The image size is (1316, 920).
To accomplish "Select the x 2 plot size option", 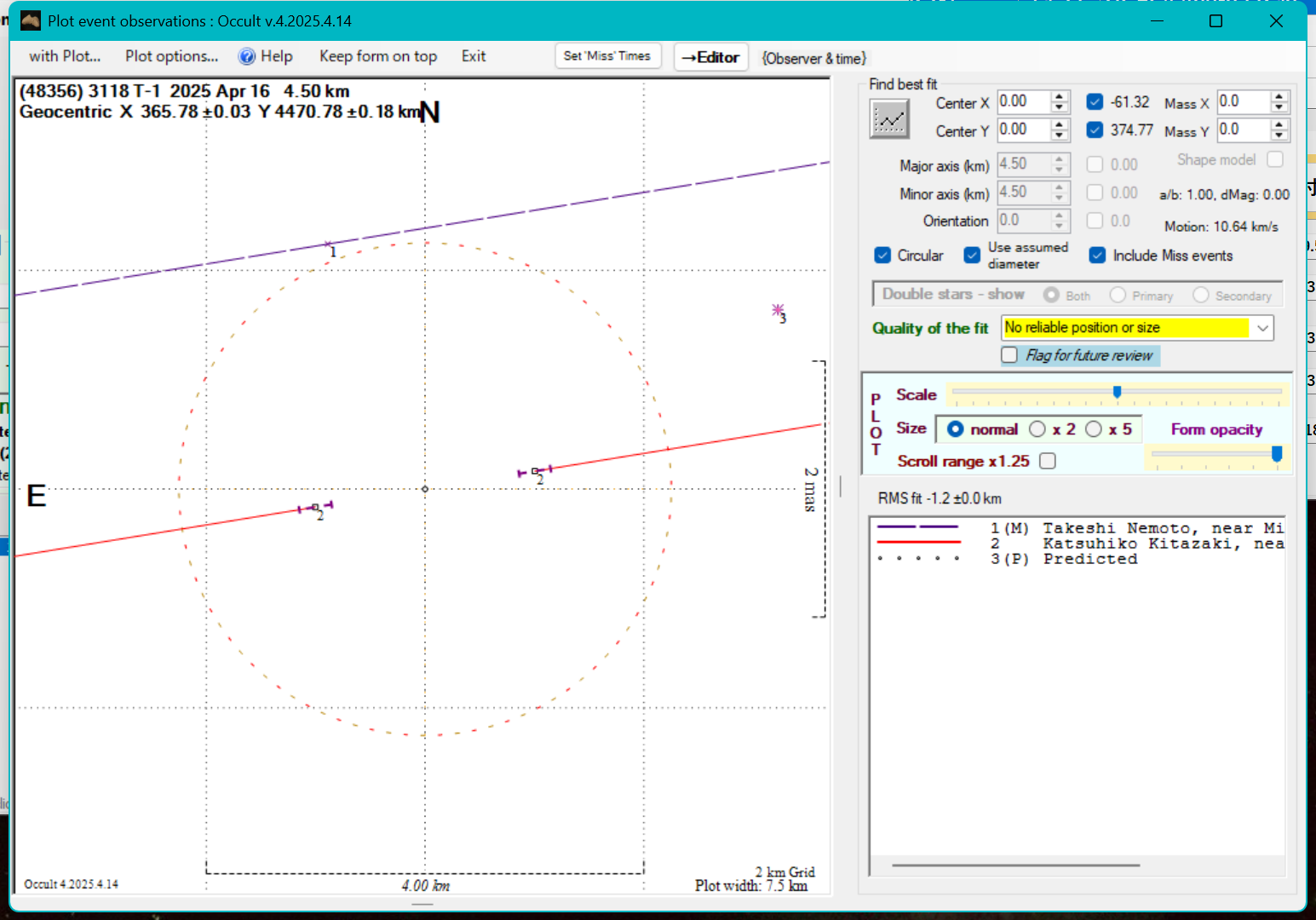I will click(1037, 429).
